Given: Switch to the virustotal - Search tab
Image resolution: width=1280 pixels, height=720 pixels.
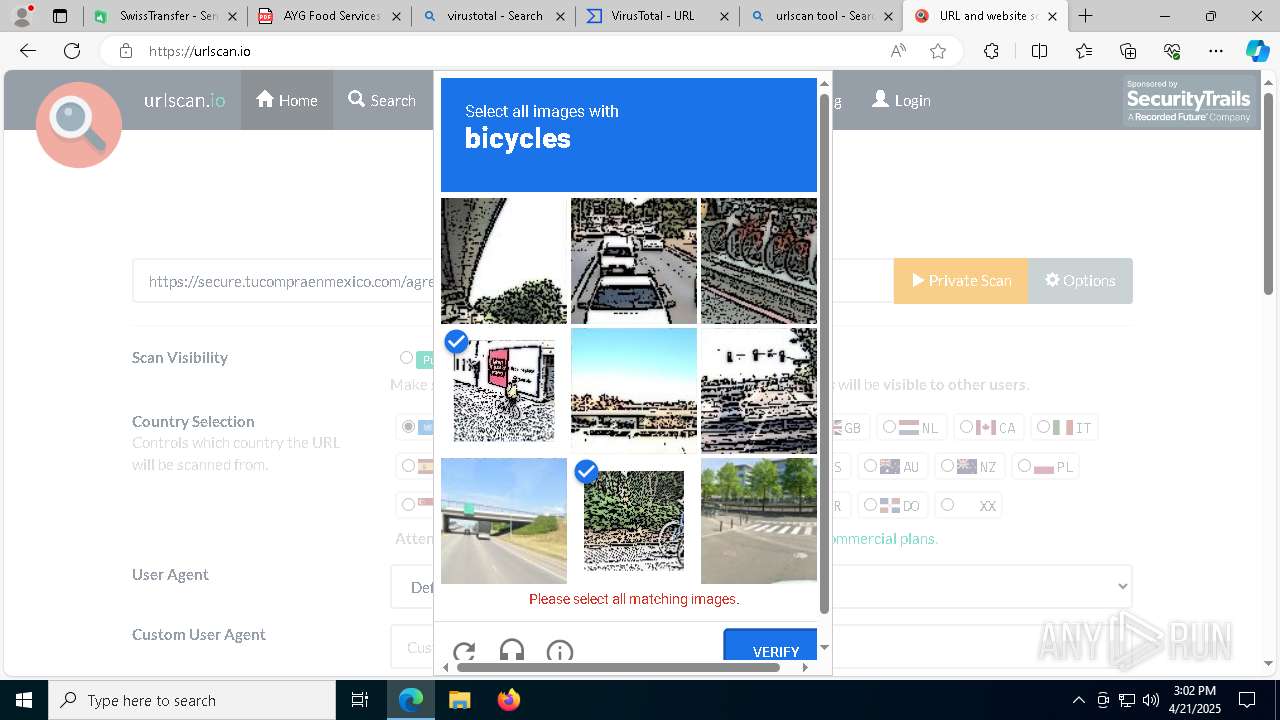Looking at the screenshot, I should [x=493, y=16].
